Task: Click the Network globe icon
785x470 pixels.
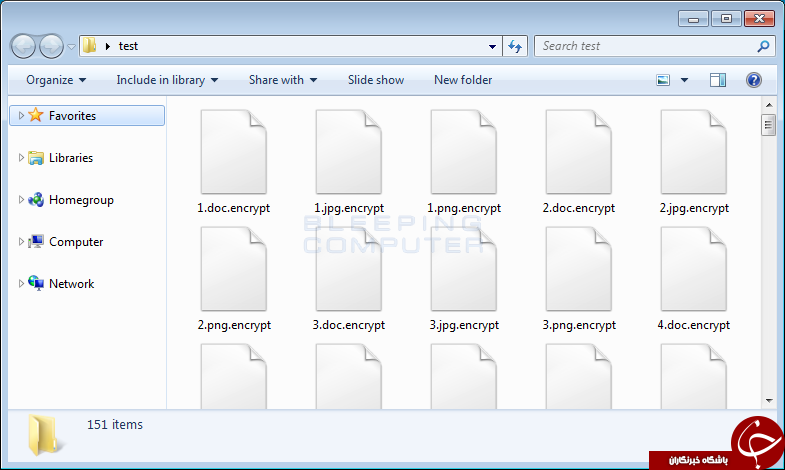Action: 36,283
